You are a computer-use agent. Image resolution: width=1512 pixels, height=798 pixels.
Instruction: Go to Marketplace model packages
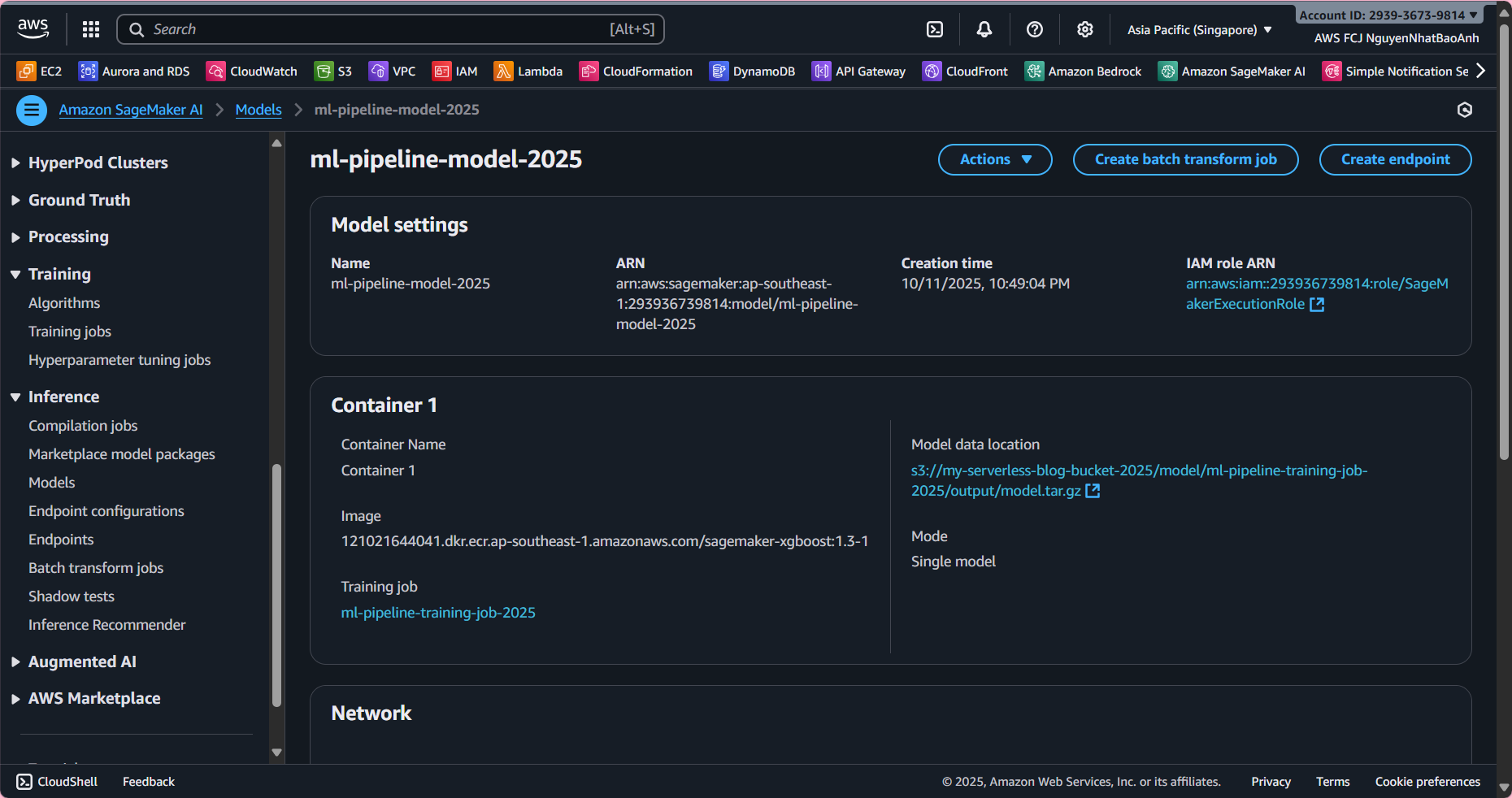click(122, 454)
